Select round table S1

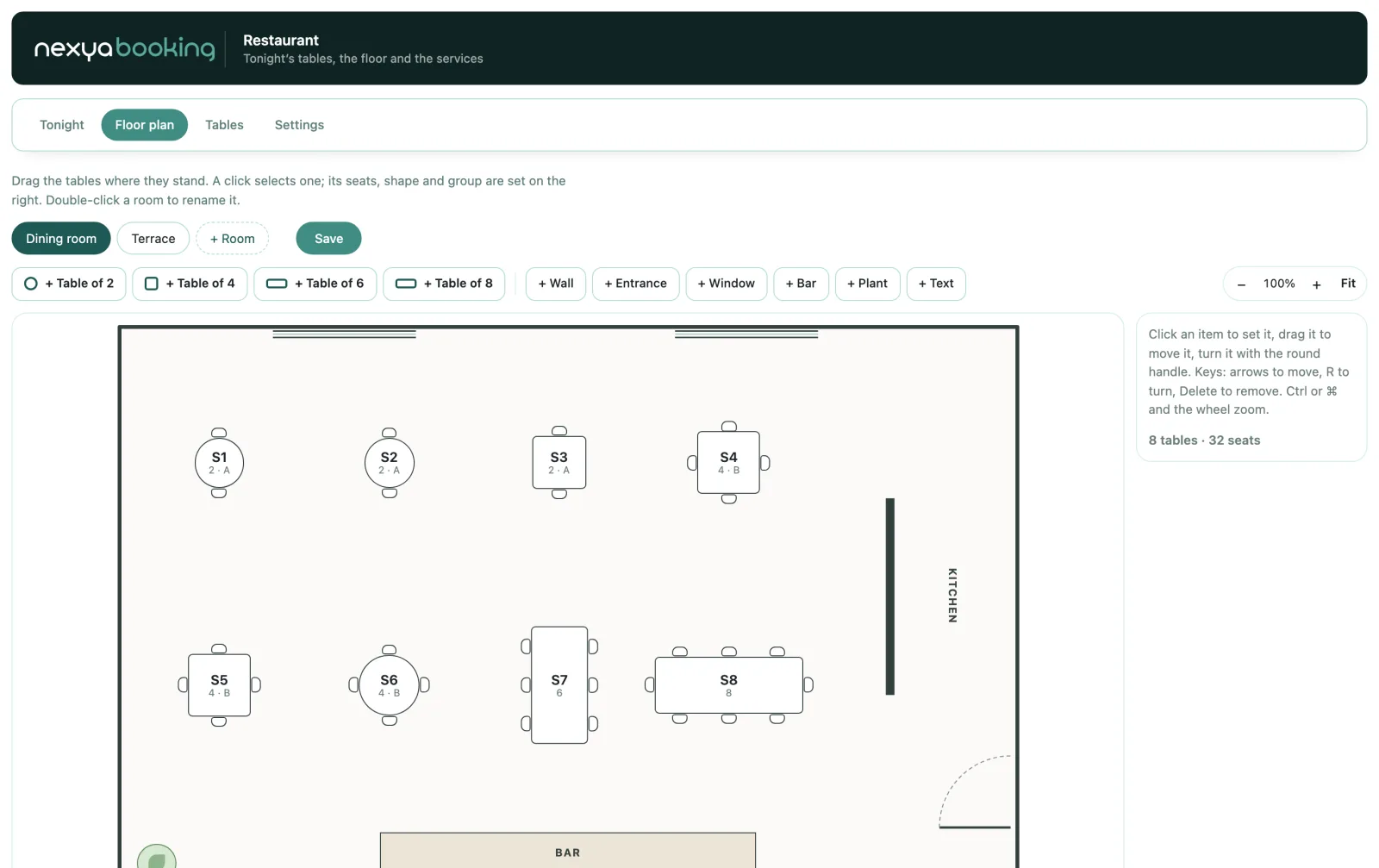click(219, 463)
